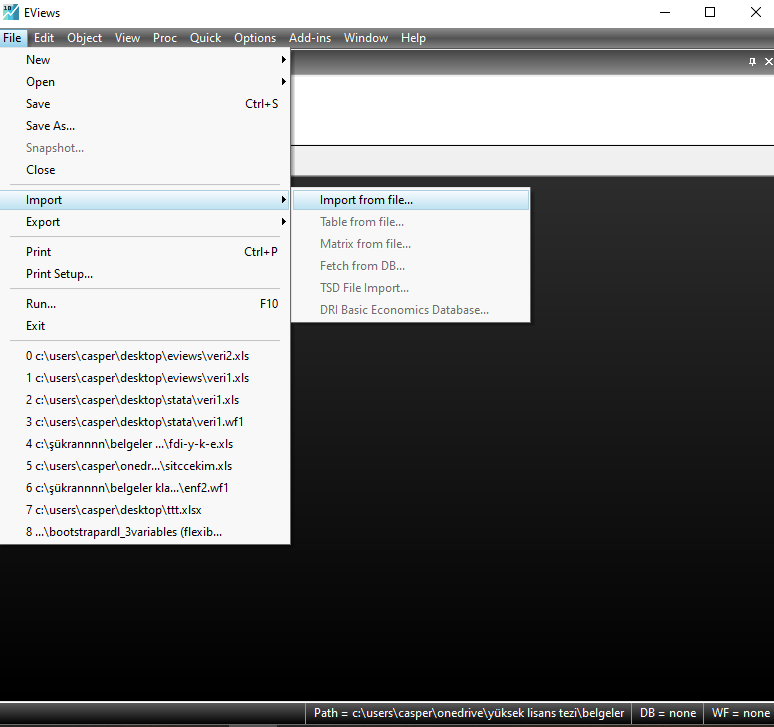Viewport: 774px width, 727px height.
Task: Choose Run... in the File menu
Action: (x=145, y=304)
